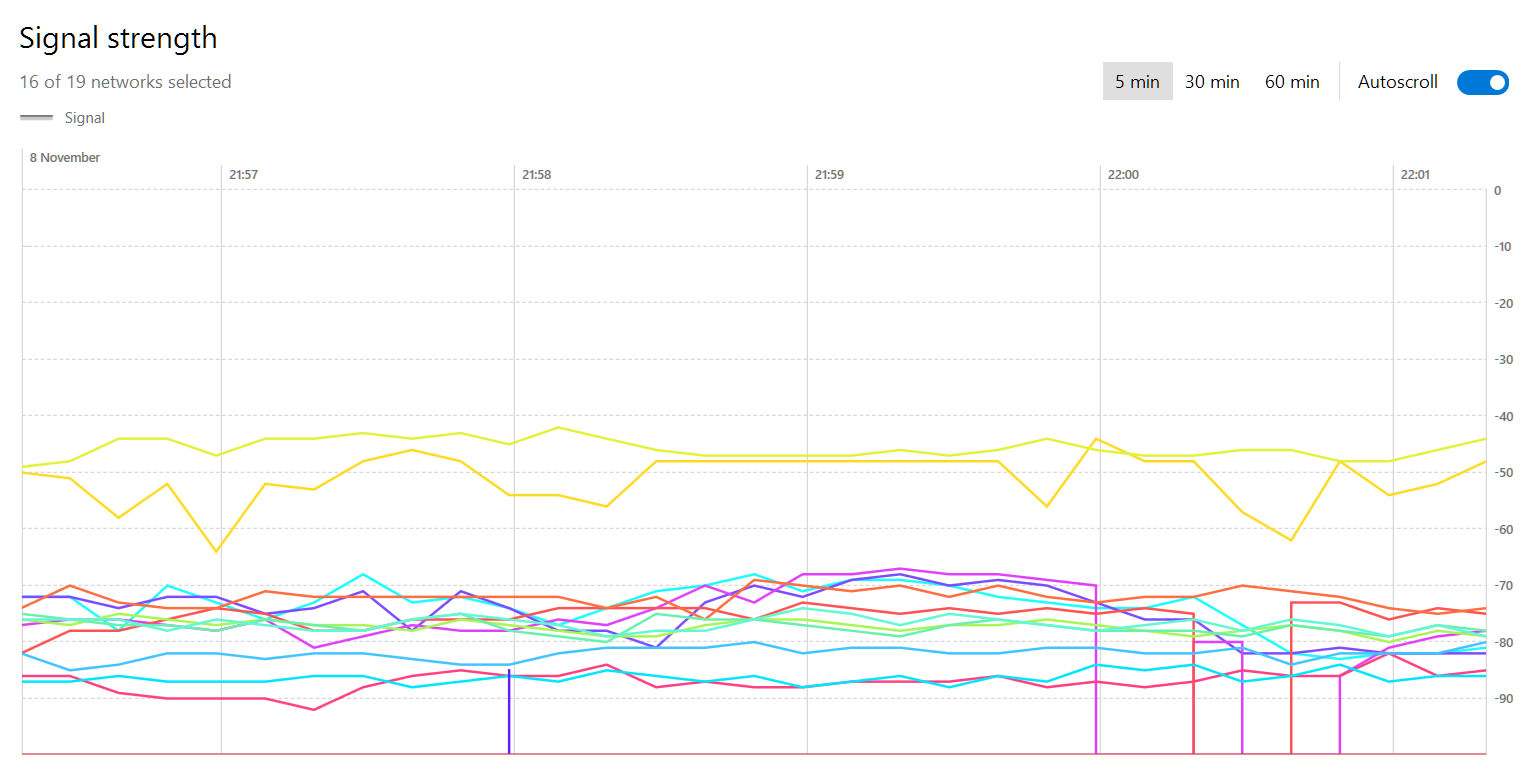Switch to the 30 min time range
1527x767 pixels.
[1212, 82]
